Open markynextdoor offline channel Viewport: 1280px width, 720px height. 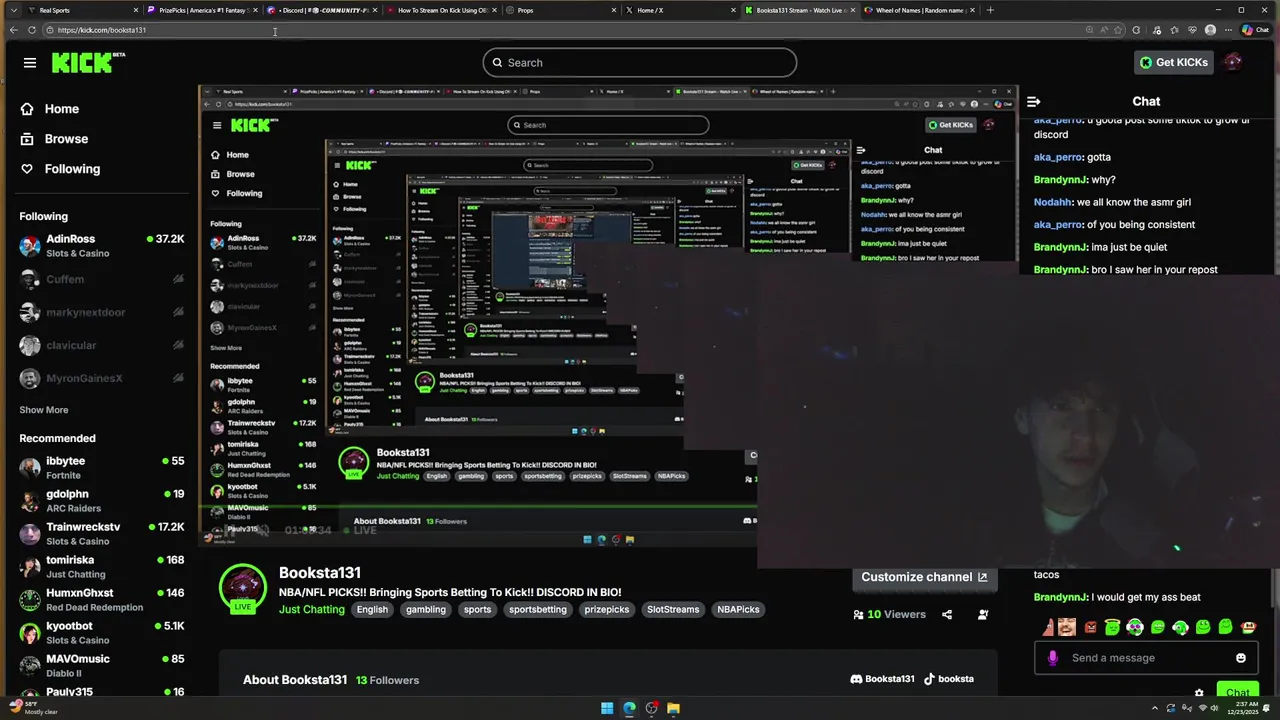tap(100, 312)
